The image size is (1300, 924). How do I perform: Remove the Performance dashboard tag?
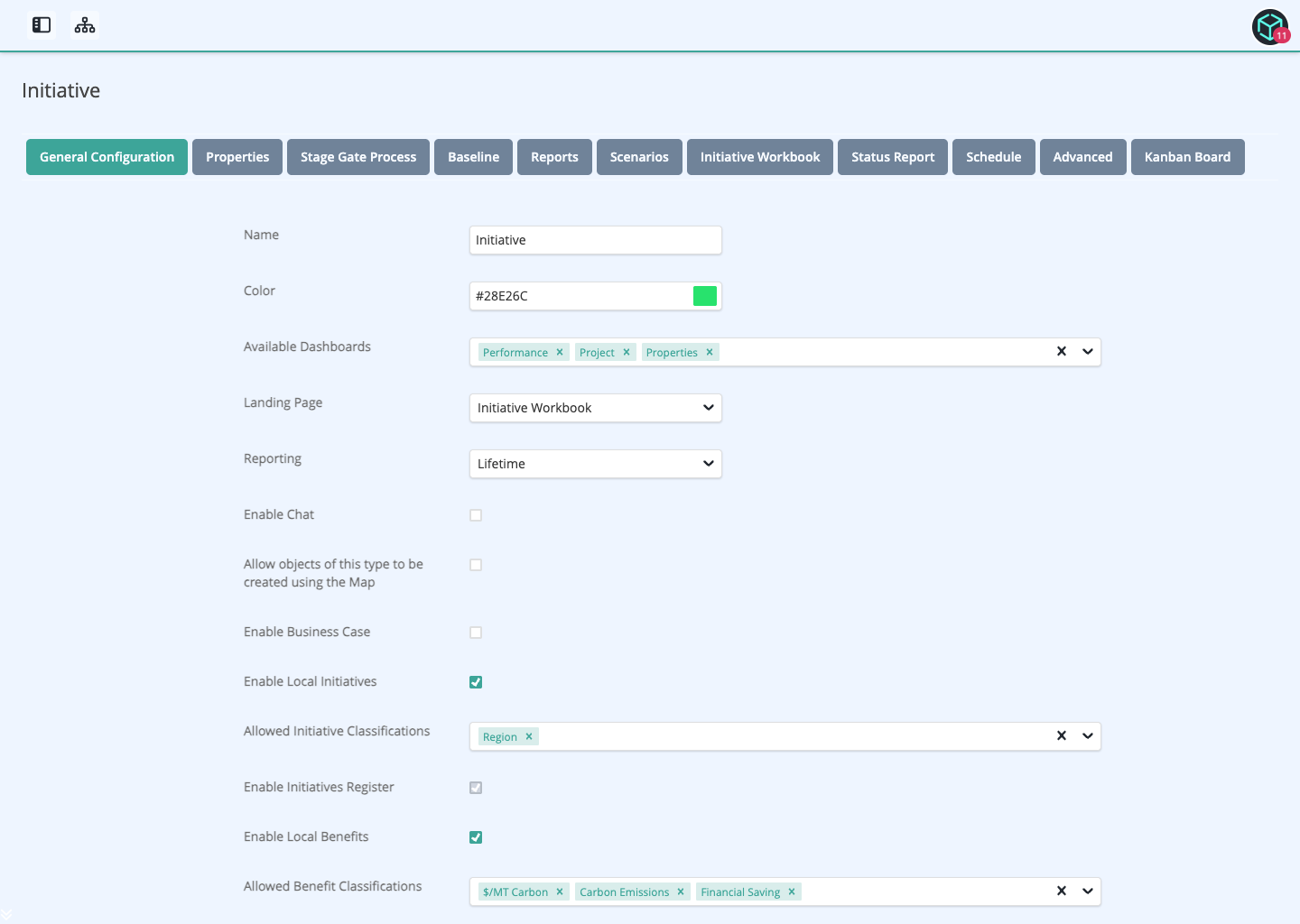click(560, 352)
